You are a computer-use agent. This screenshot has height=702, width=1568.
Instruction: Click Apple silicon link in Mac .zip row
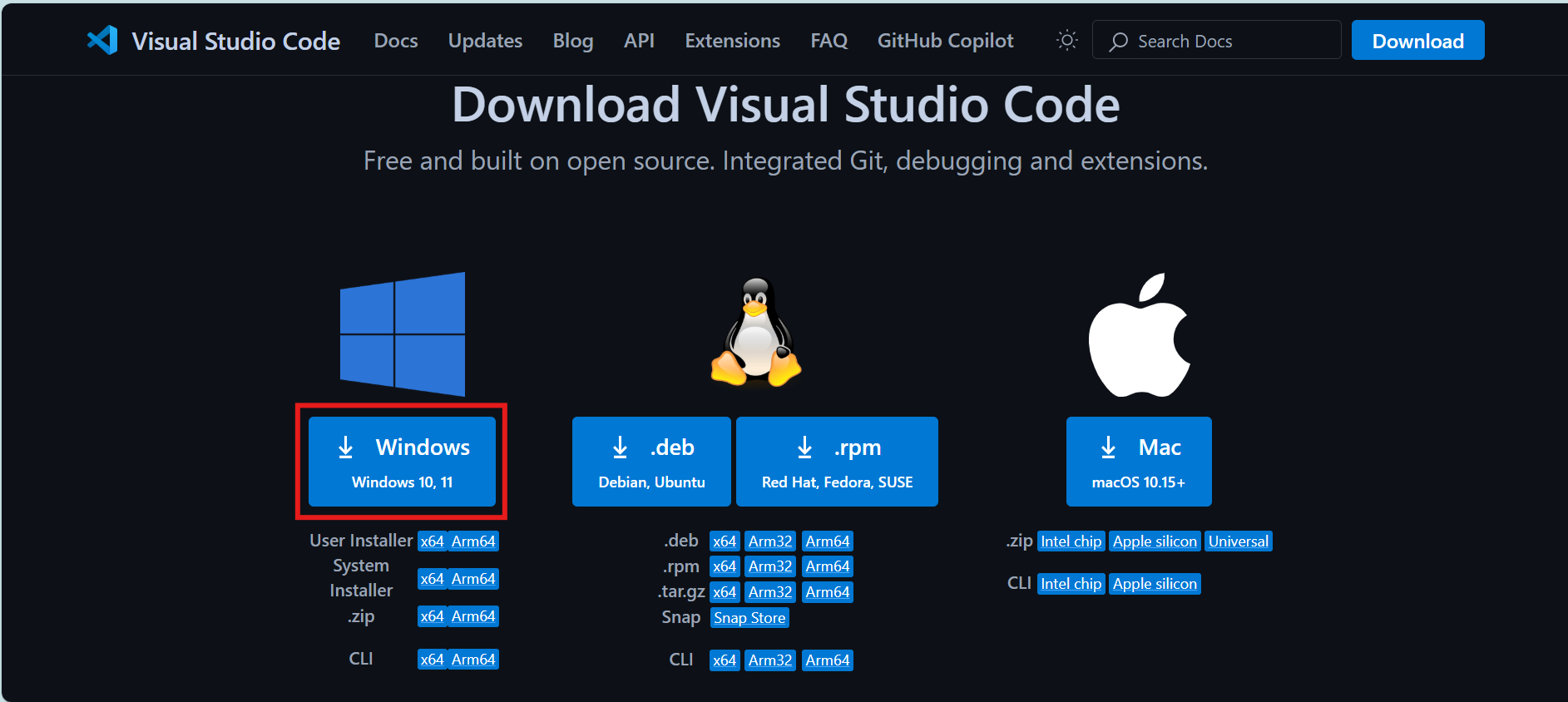point(1155,541)
